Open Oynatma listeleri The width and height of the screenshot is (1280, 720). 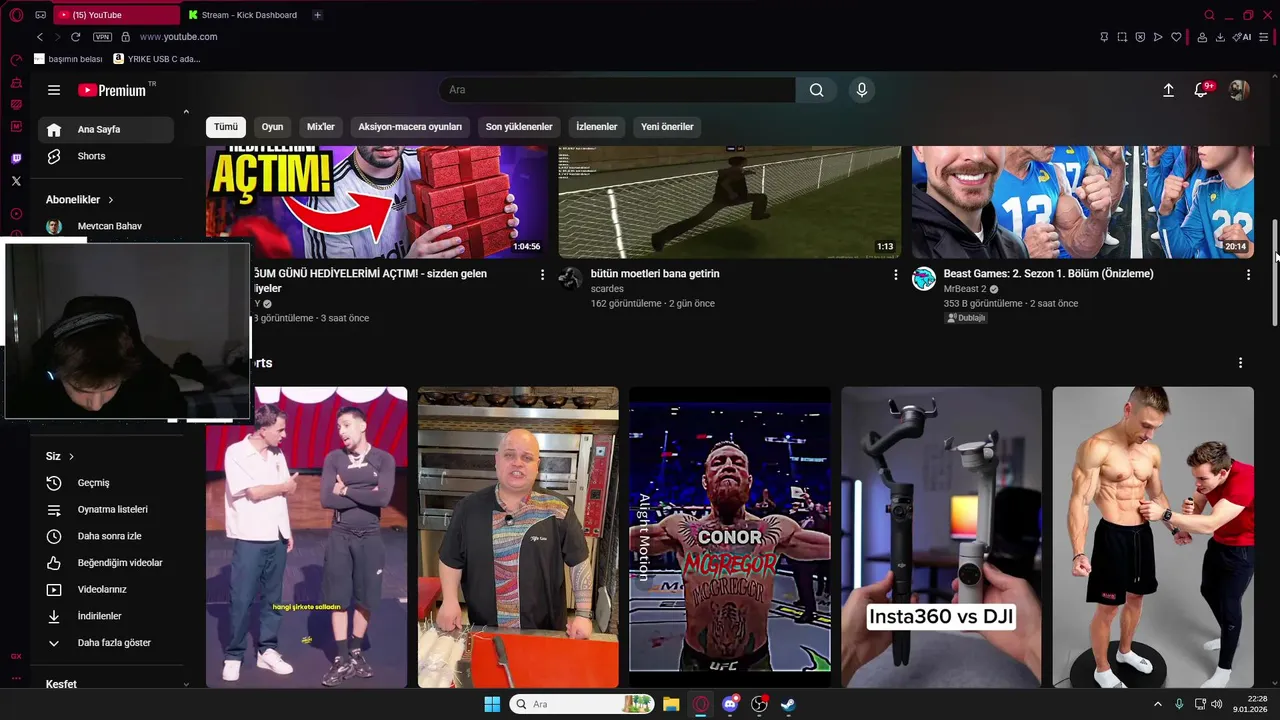click(x=106, y=510)
